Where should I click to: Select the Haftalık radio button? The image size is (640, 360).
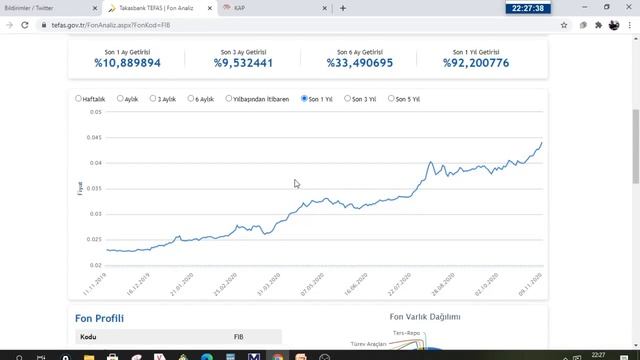click(78, 98)
